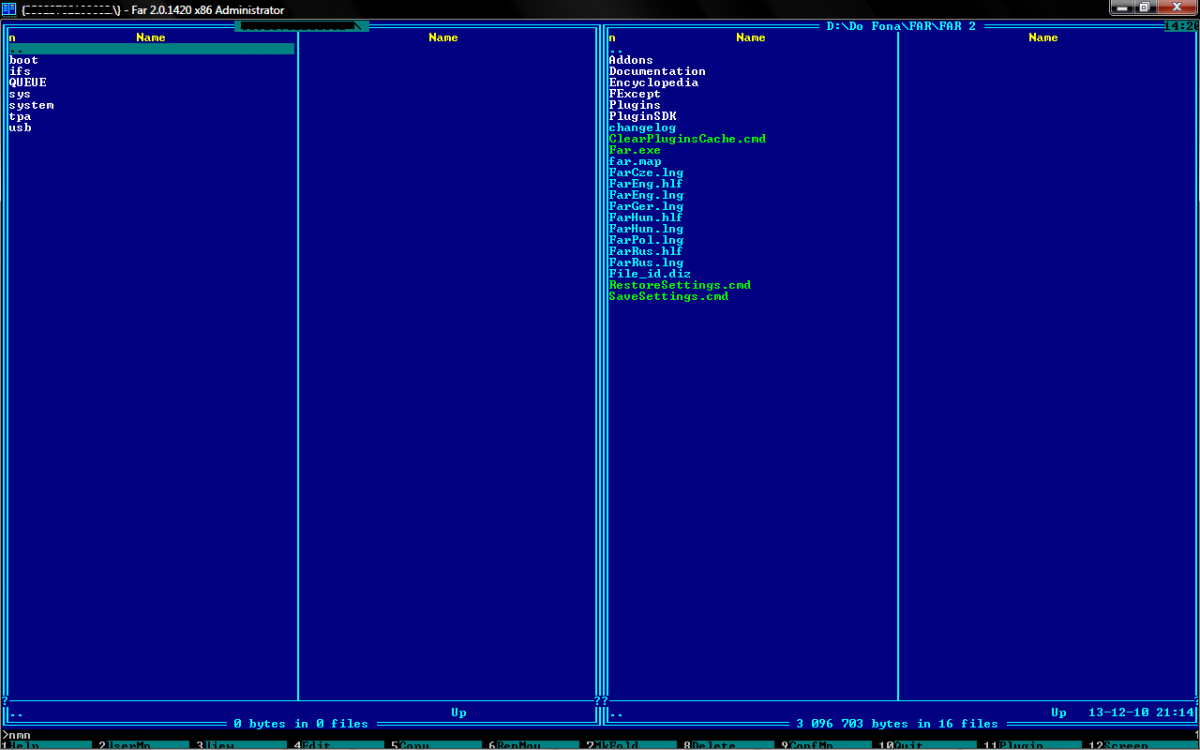Select RestoreSettings.cmd file
The image size is (1200, 750).
tap(680, 285)
